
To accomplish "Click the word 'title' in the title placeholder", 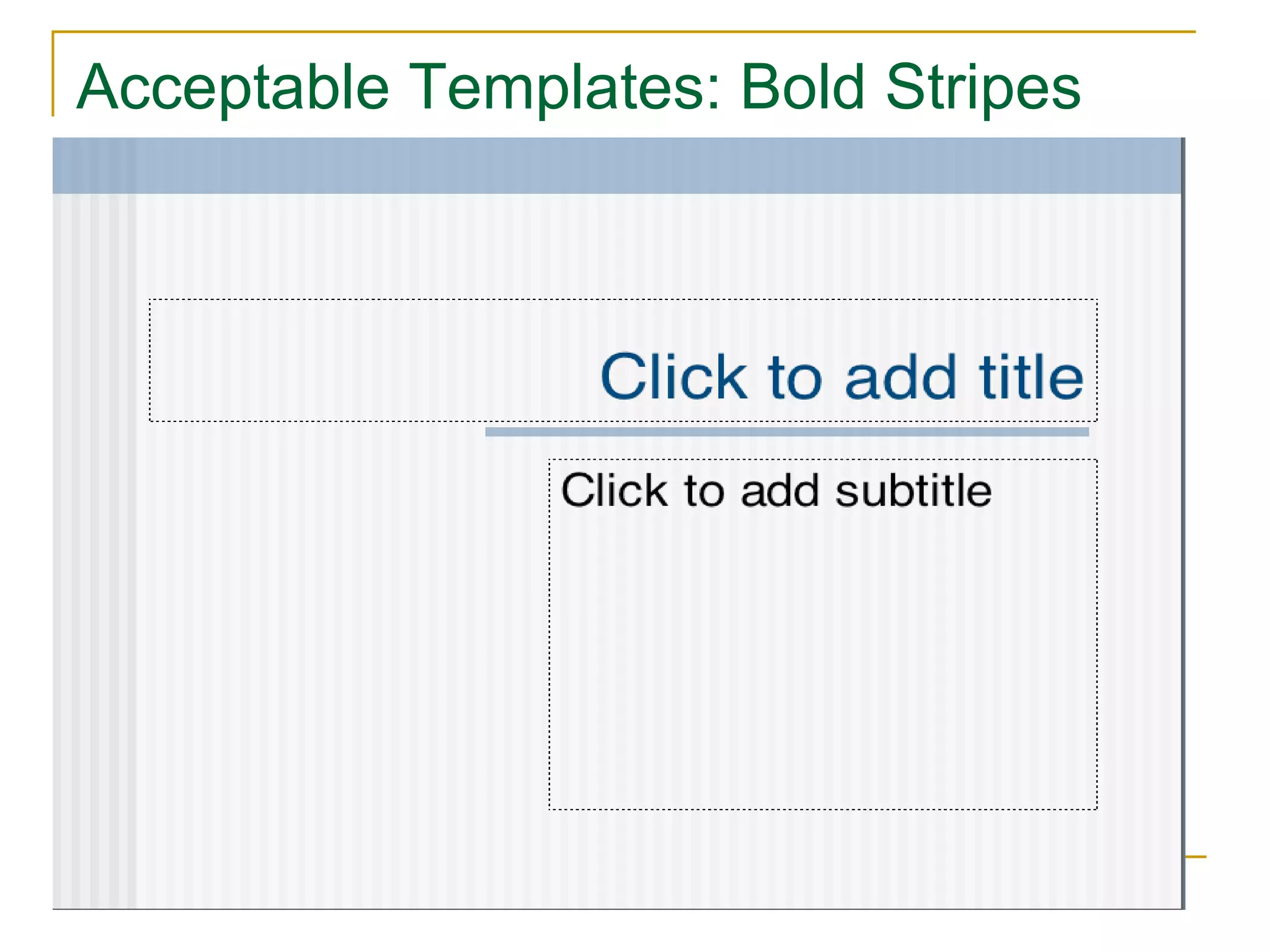I will tap(1031, 376).
